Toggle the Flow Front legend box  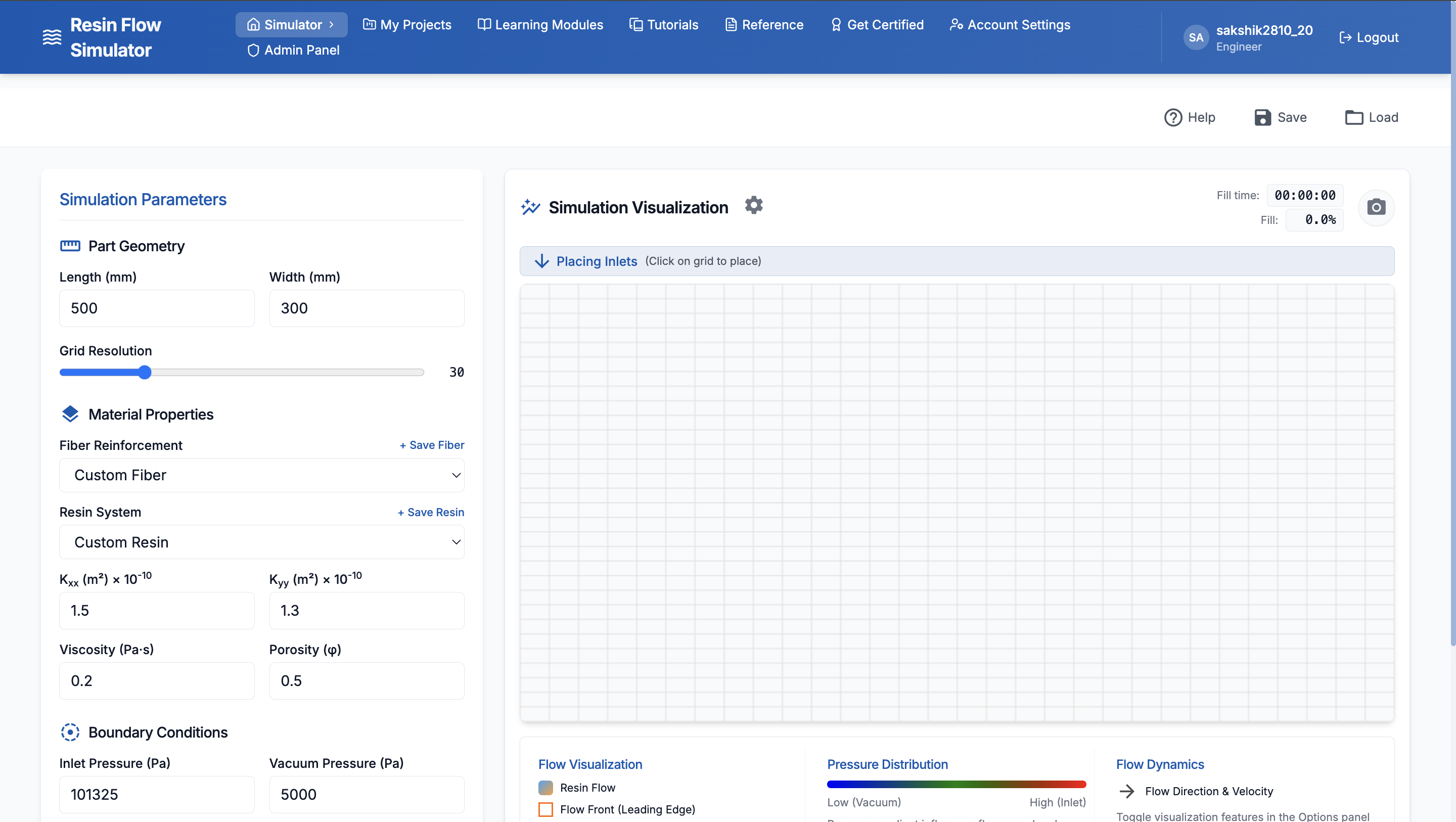click(x=545, y=809)
